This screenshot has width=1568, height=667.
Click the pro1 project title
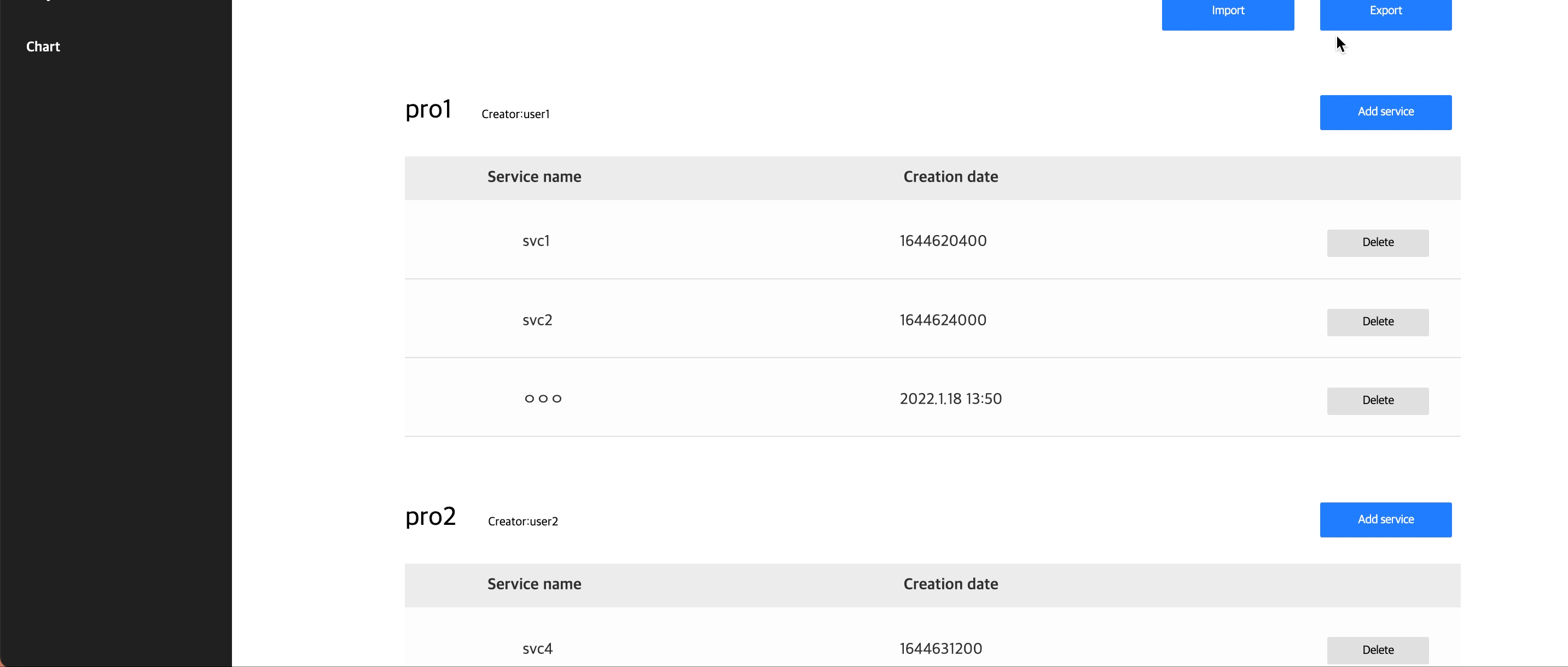[x=428, y=109]
